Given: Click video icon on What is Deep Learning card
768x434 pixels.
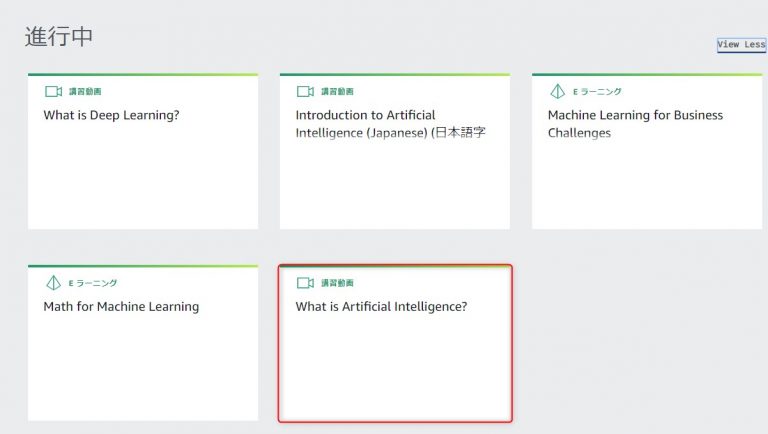Looking at the screenshot, I should (53, 92).
